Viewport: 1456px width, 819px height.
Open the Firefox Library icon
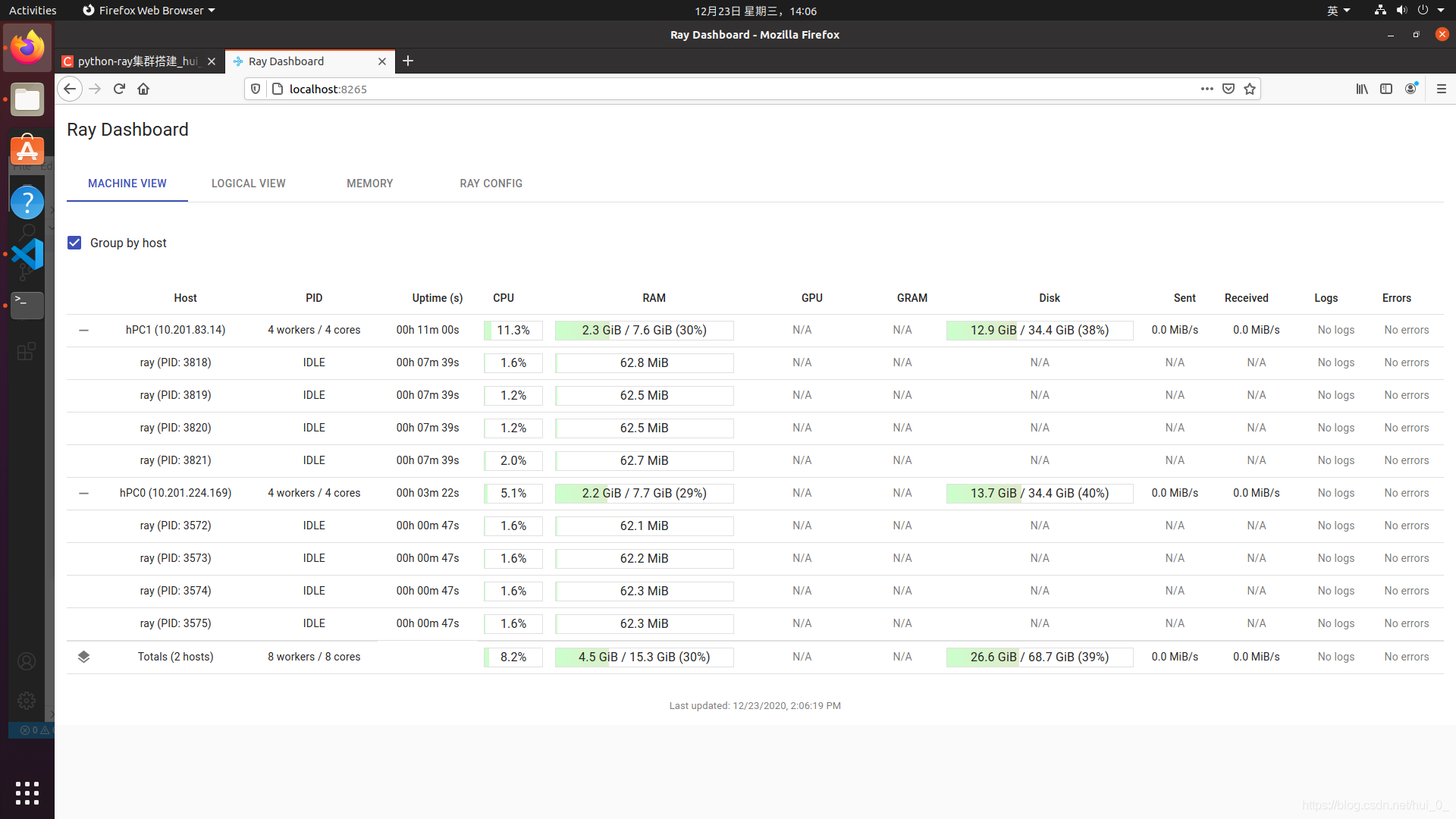pyautogui.click(x=1362, y=89)
